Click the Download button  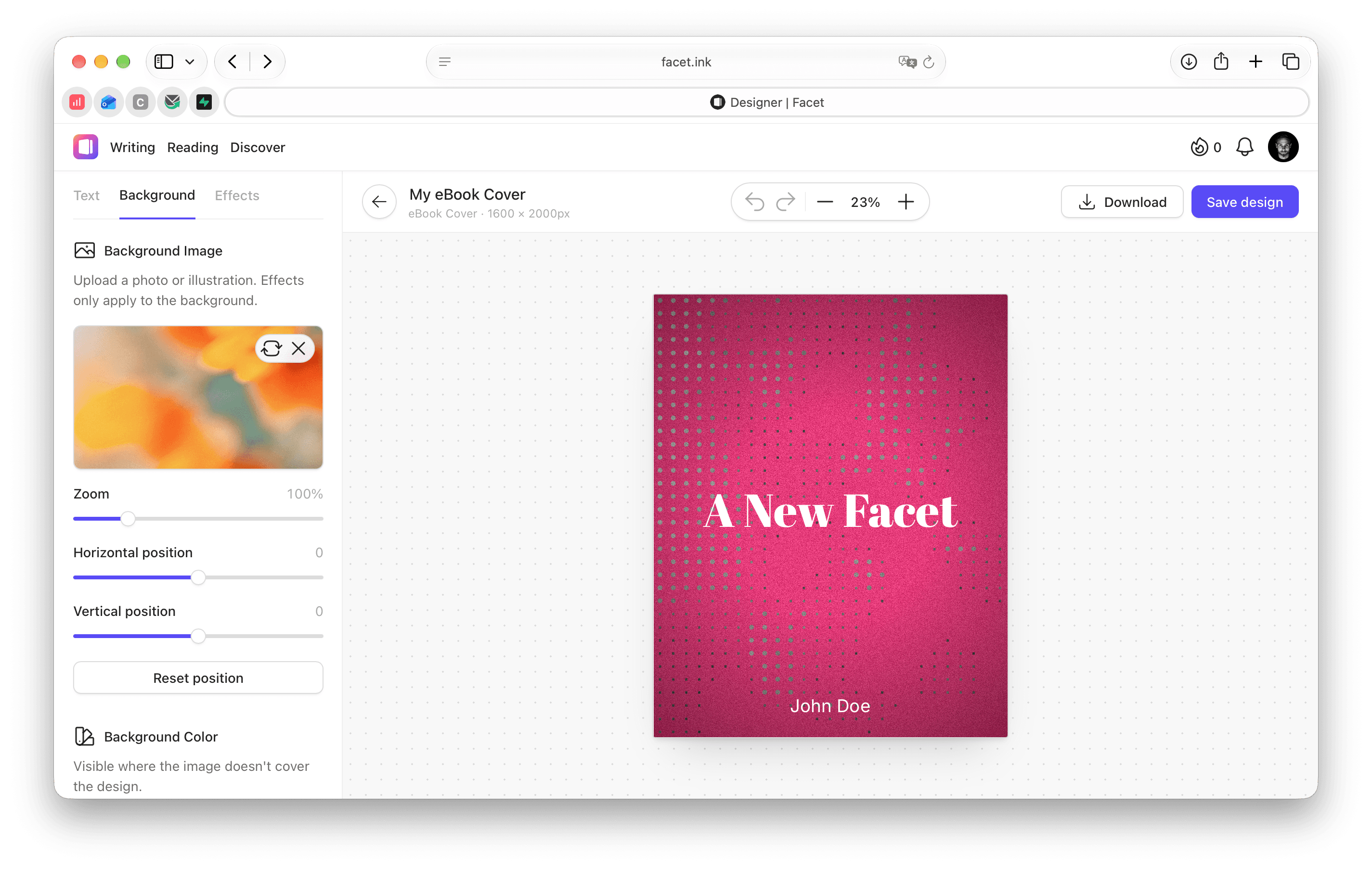1122,202
